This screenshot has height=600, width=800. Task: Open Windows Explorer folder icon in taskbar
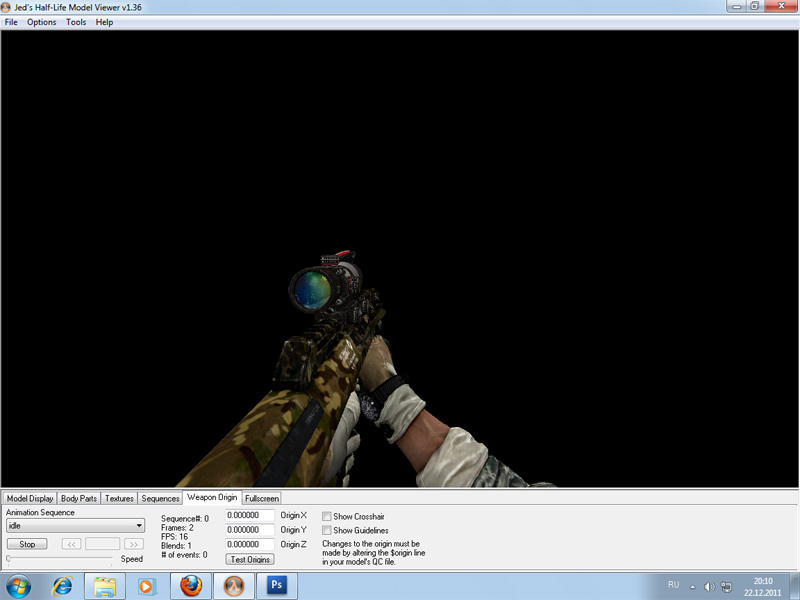click(x=105, y=587)
